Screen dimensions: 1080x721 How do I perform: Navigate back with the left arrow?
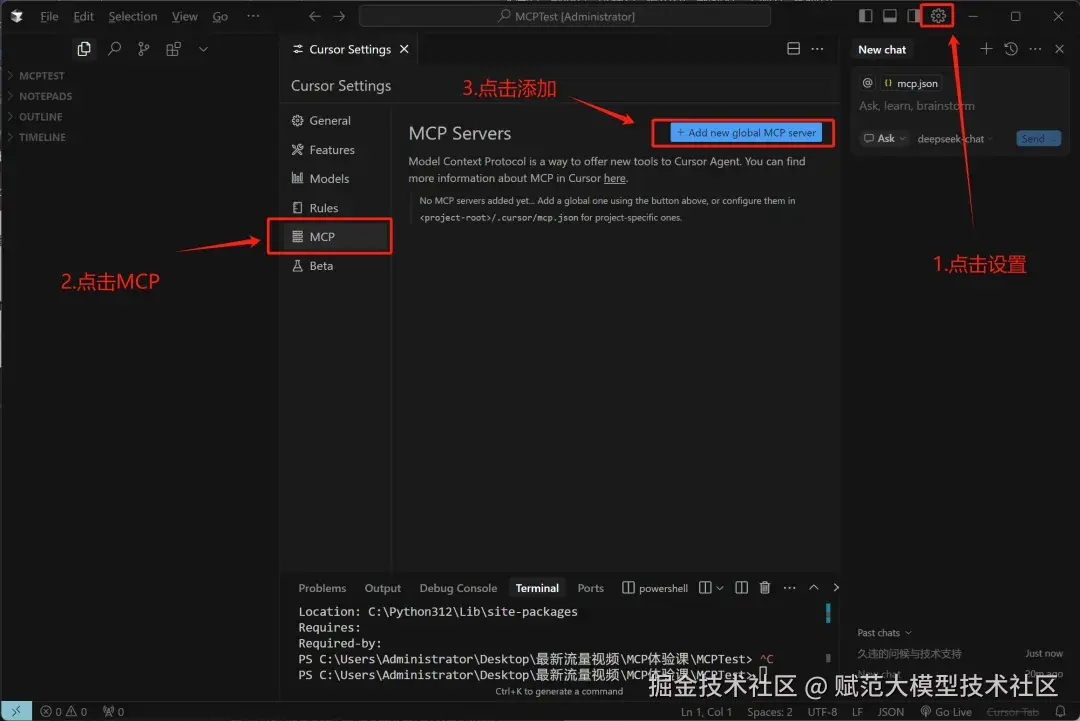tap(315, 16)
